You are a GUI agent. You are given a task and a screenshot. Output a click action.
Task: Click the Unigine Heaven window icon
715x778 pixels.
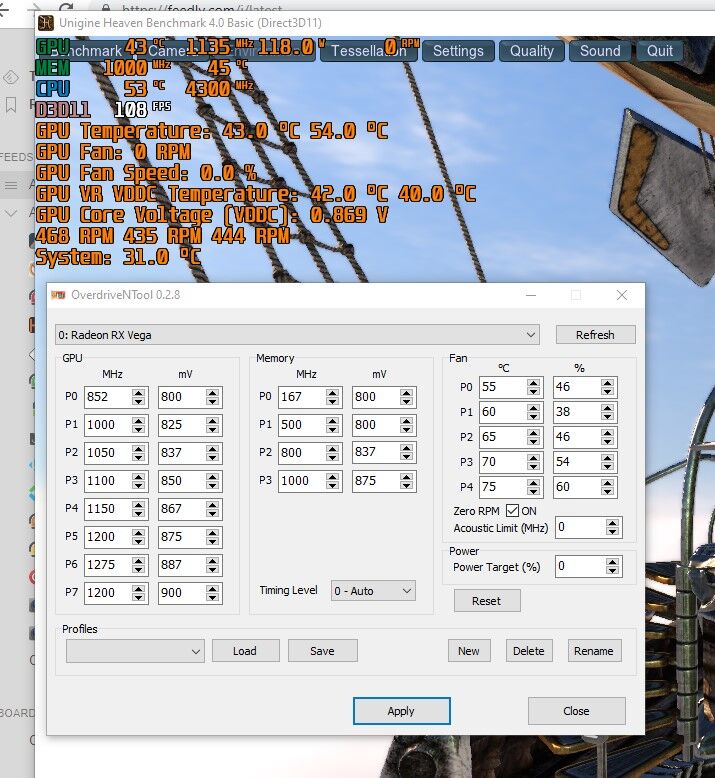click(47, 22)
